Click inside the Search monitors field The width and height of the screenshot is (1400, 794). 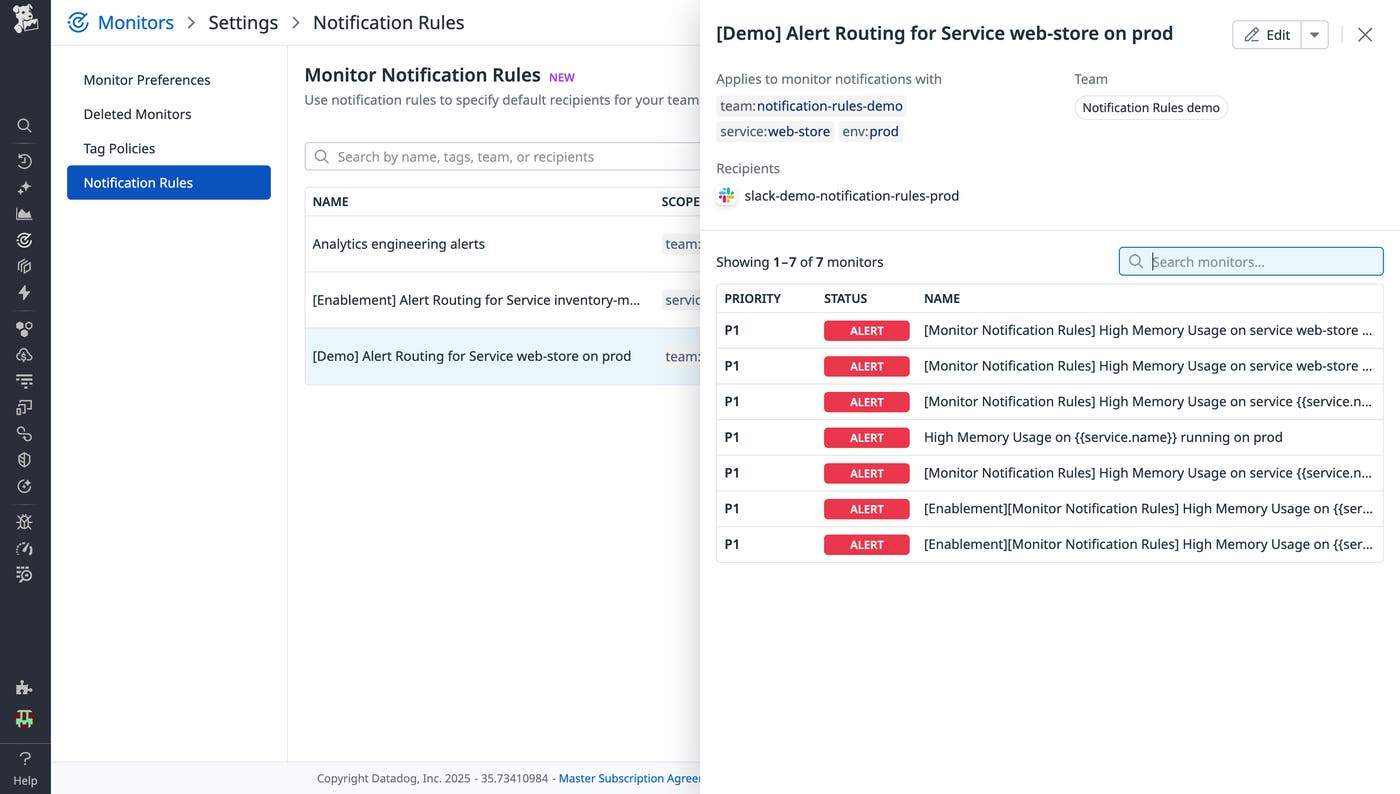1250,261
